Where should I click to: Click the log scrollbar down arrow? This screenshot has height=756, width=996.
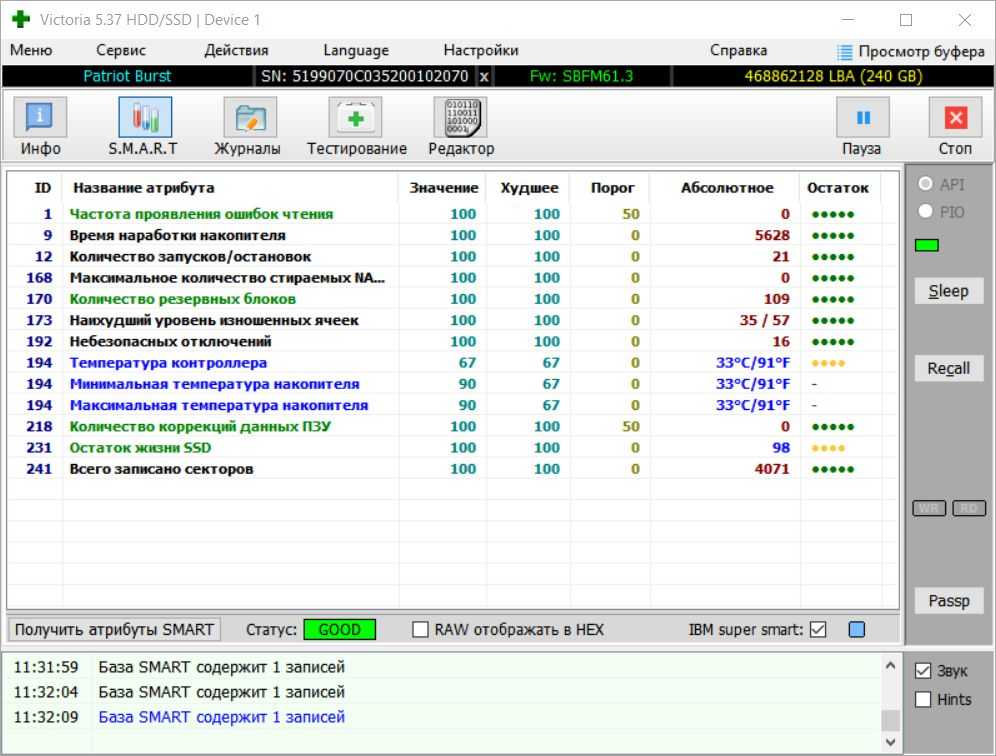[891, 741]
